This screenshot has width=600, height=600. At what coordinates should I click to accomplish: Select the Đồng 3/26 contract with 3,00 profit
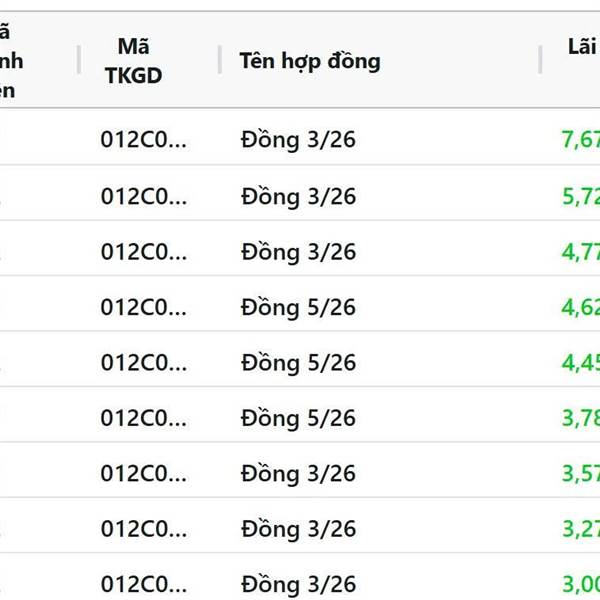tap(298, 584)
